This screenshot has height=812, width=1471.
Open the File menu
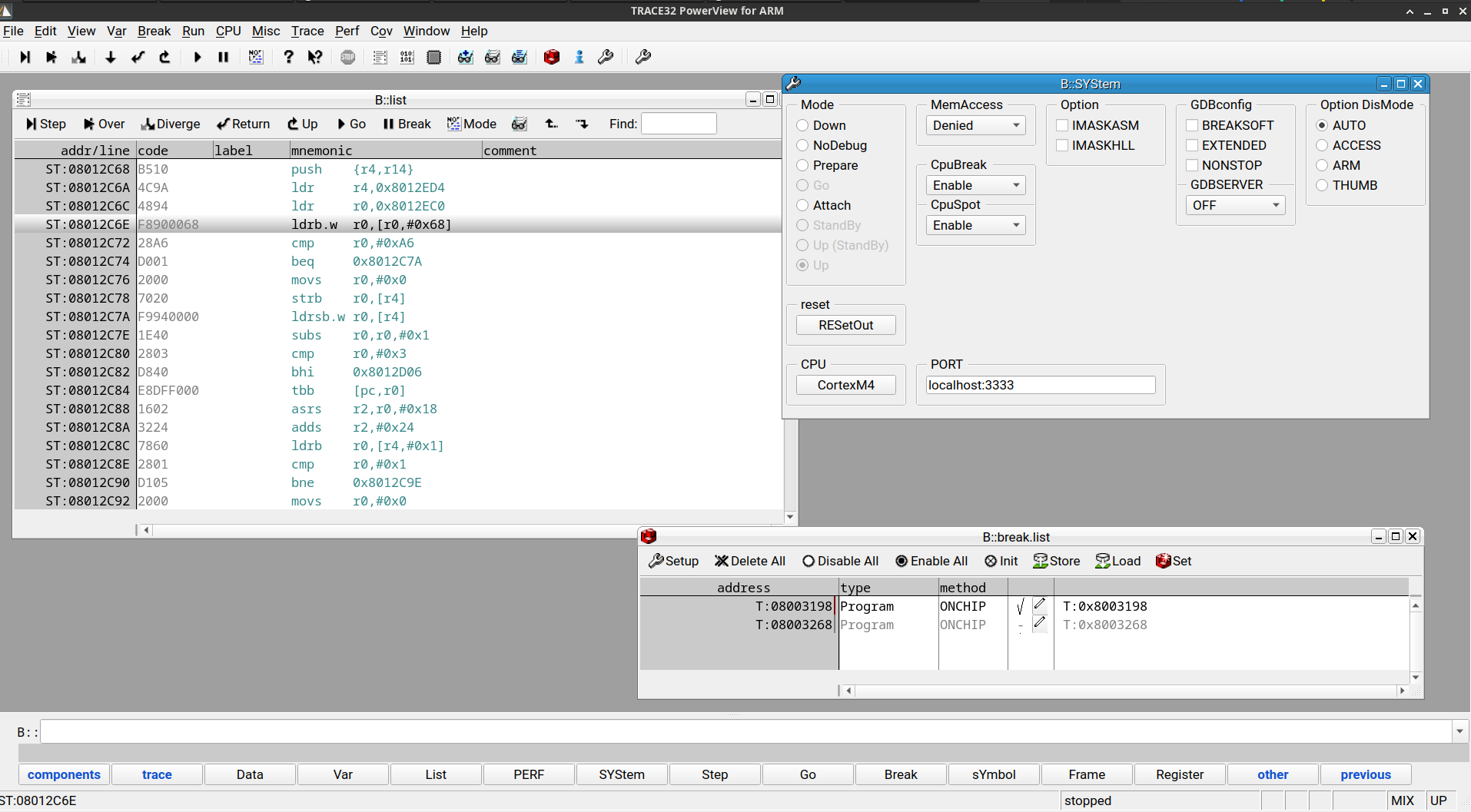(x=13, y=31)
